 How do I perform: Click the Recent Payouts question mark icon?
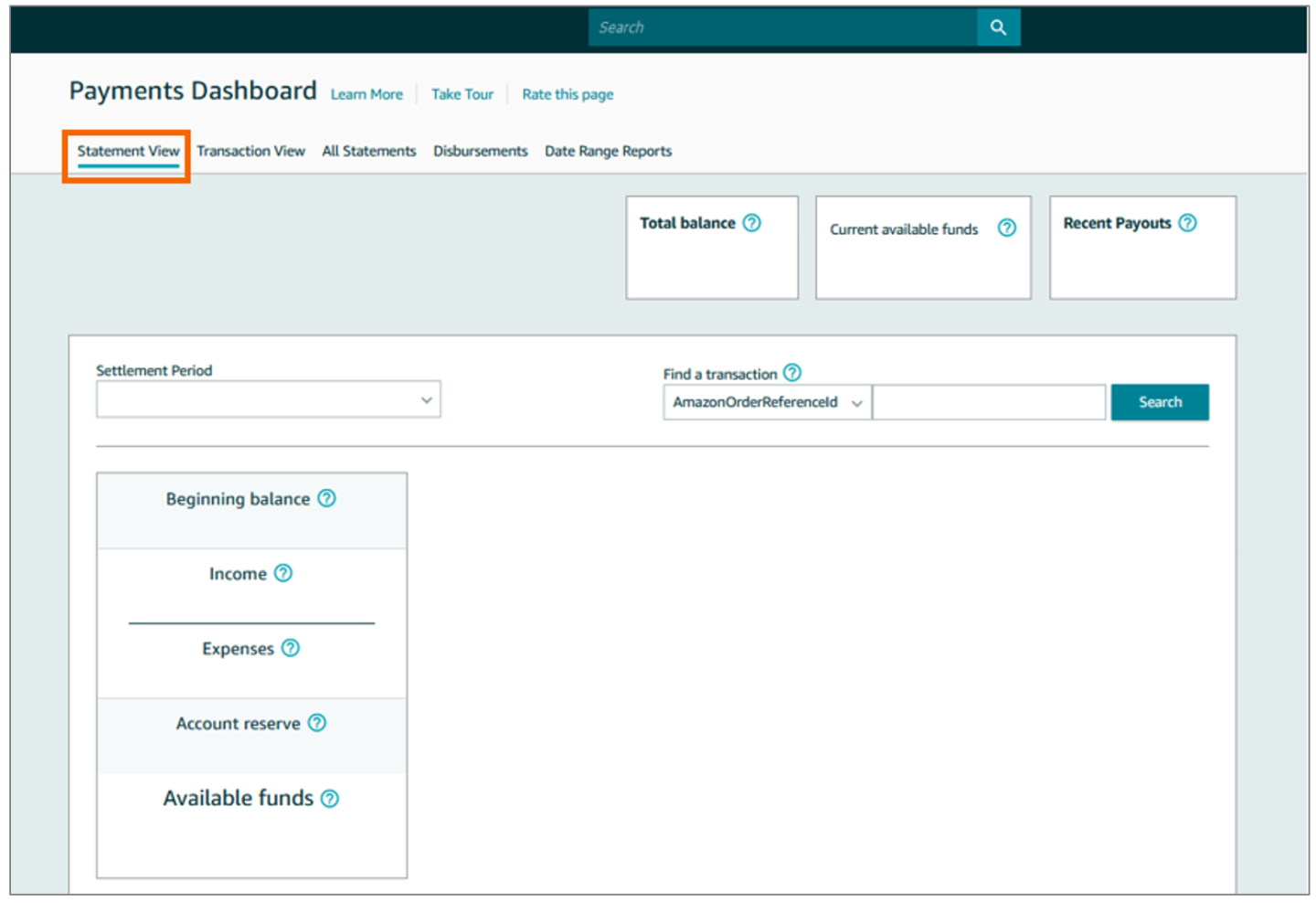(1186, 222)
